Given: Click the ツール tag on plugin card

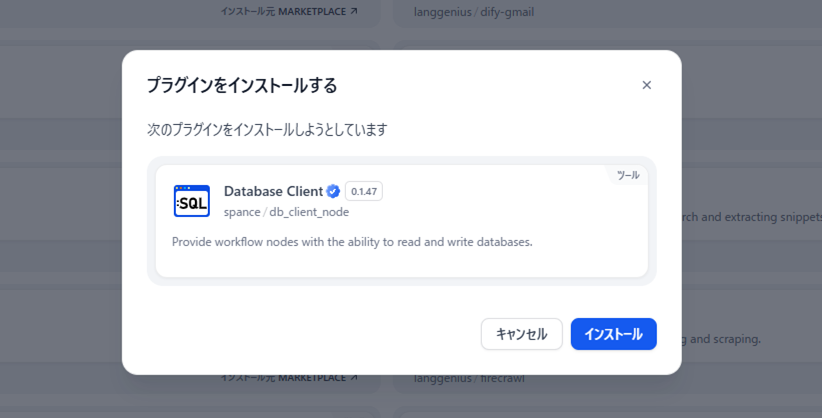Looking at the screenshot, I should coord(627,175).
